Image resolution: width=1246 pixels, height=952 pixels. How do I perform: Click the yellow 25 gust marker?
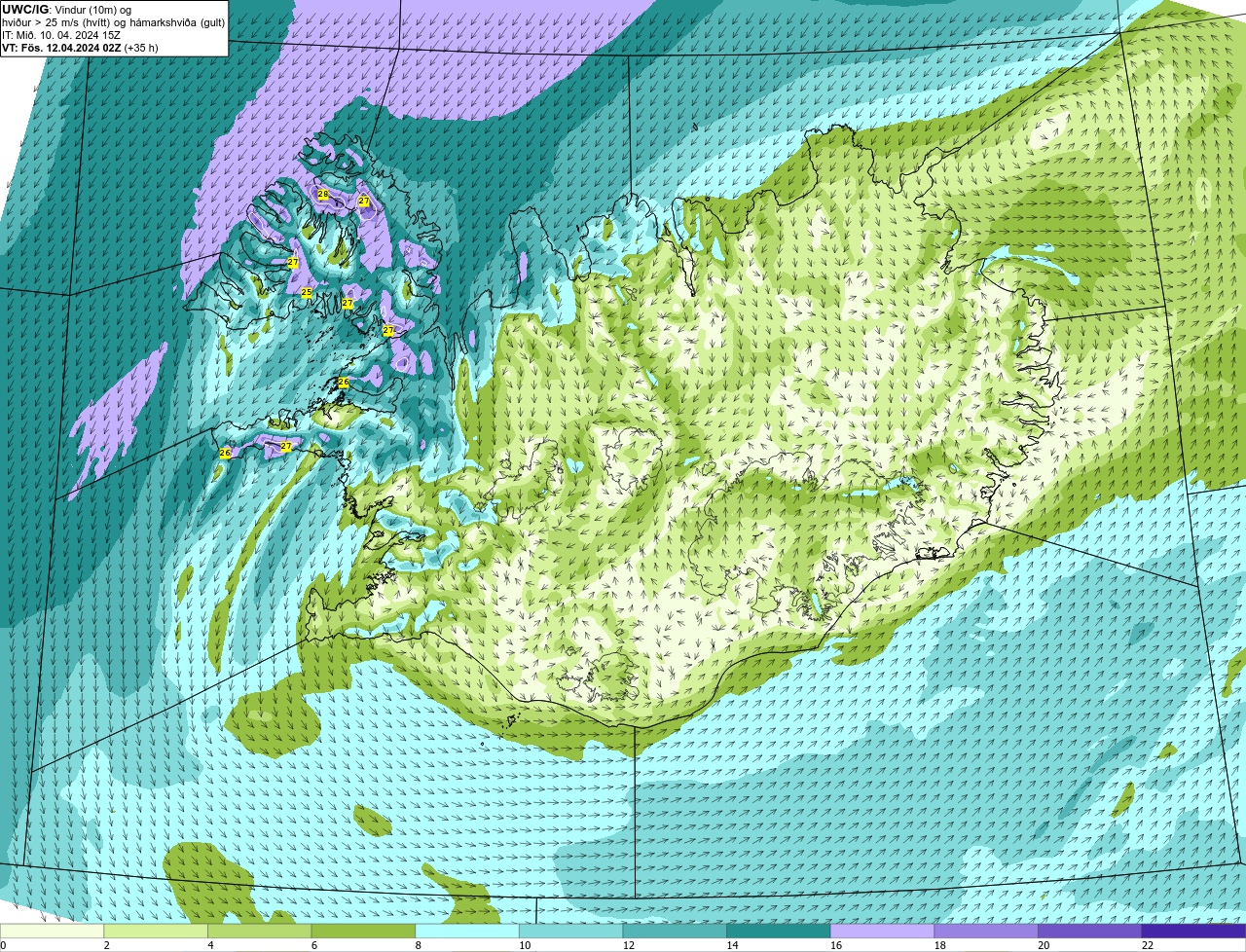(x=307, y=292)
